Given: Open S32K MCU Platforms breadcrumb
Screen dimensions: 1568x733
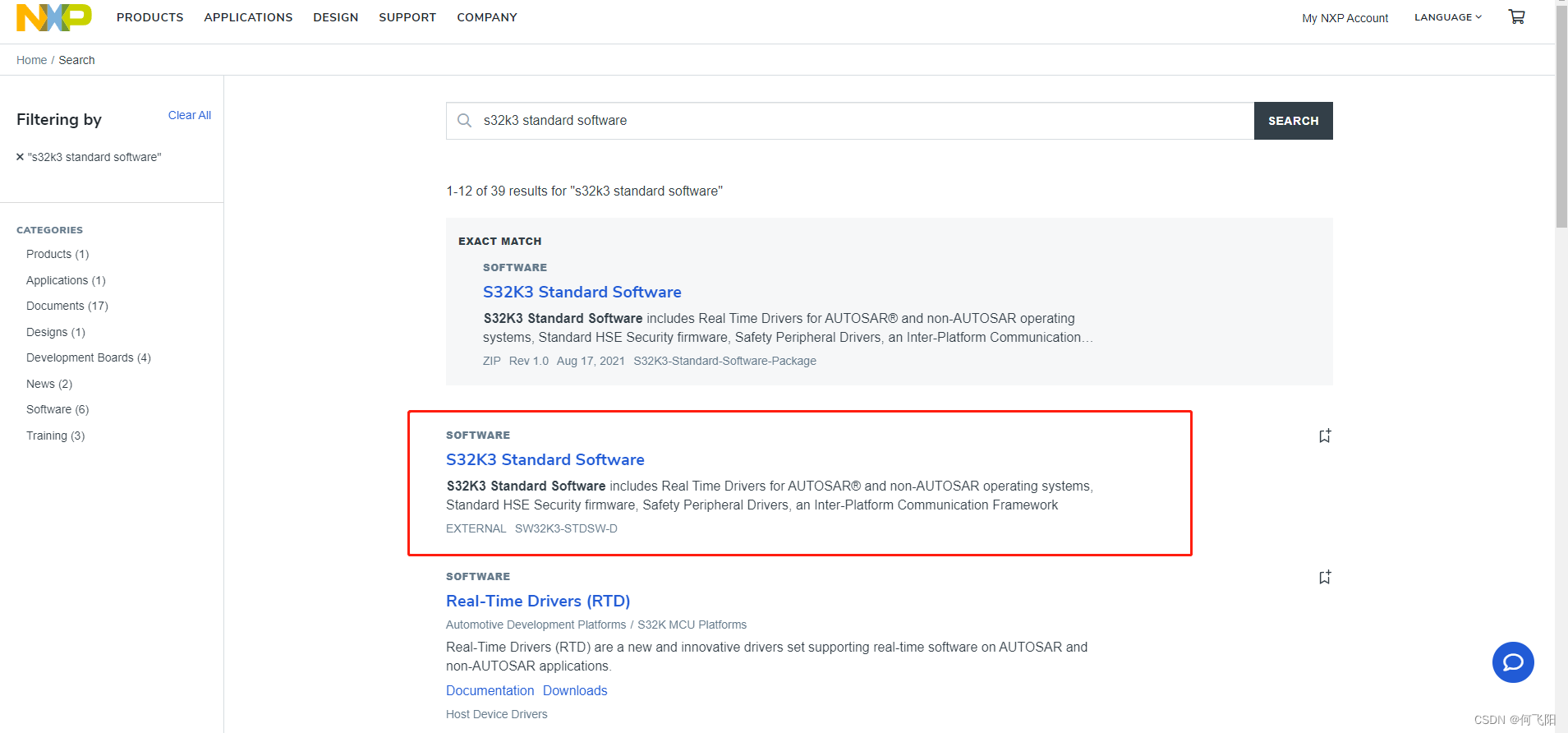Looking at the screenshot, I should [692, 625].
